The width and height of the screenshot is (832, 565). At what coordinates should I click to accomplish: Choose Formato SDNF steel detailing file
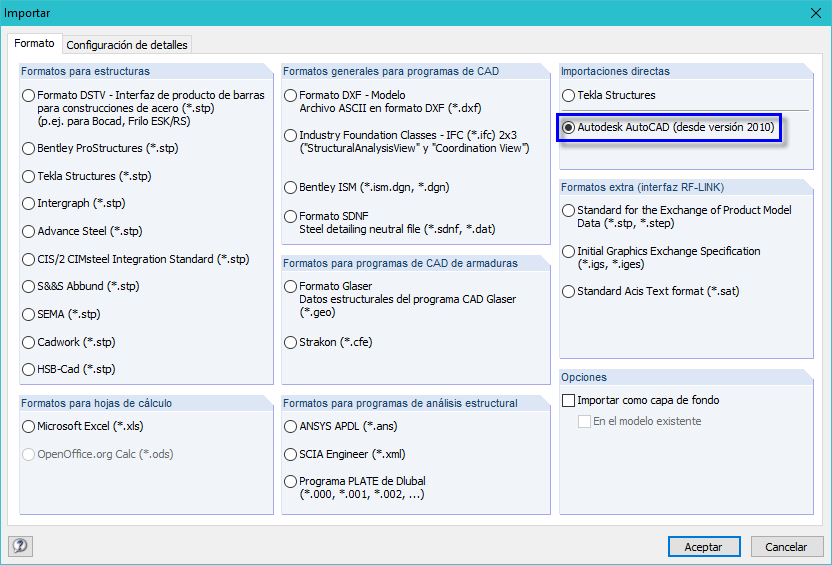tap(290, 216)
